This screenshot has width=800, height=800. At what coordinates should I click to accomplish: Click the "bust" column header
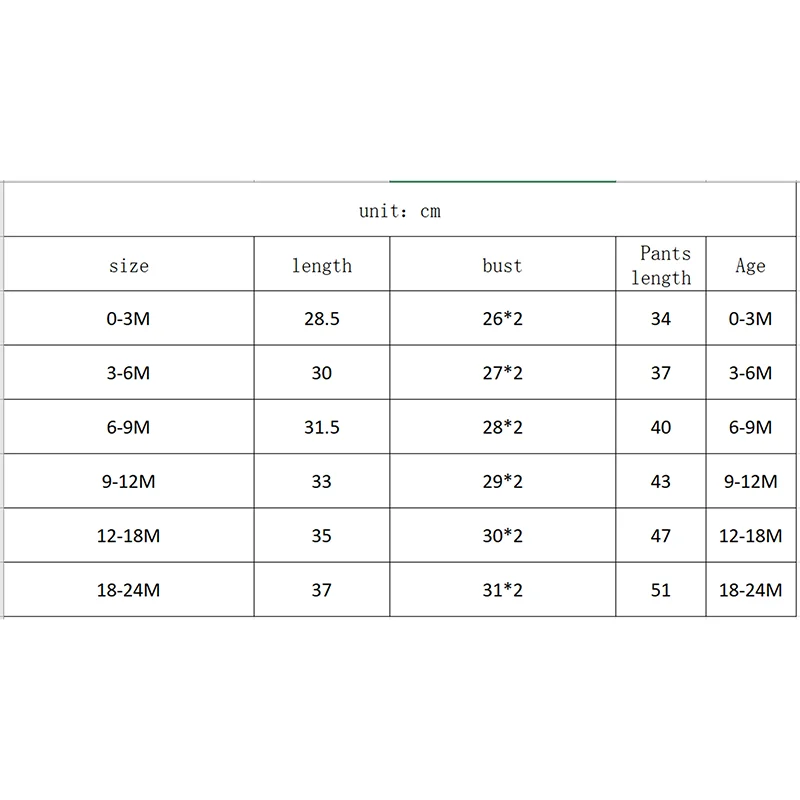pos(502,266)
